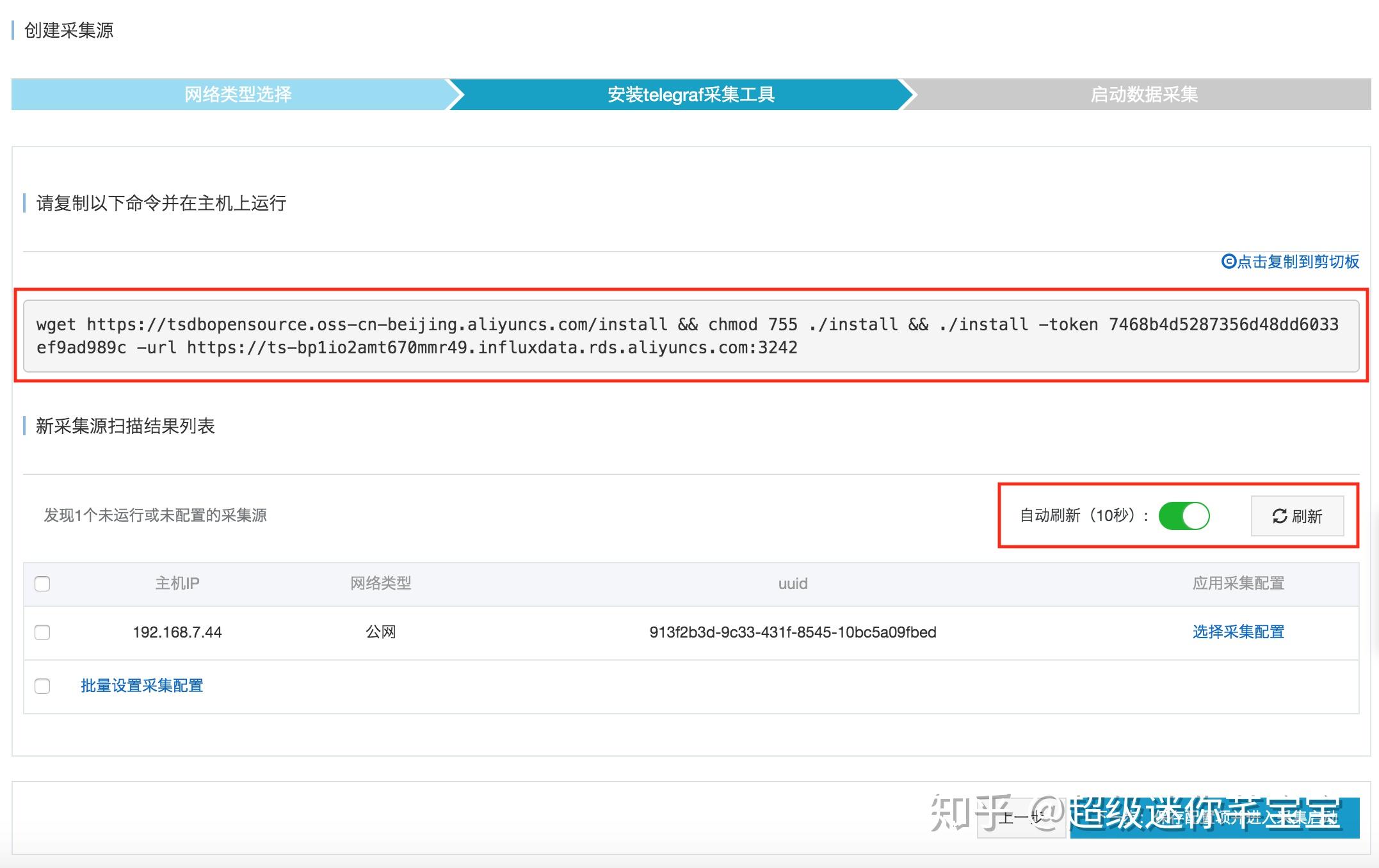Screen dimensions: 1379x868
Task: Click the 选择采集配置 link
Action: [1238, 632]
